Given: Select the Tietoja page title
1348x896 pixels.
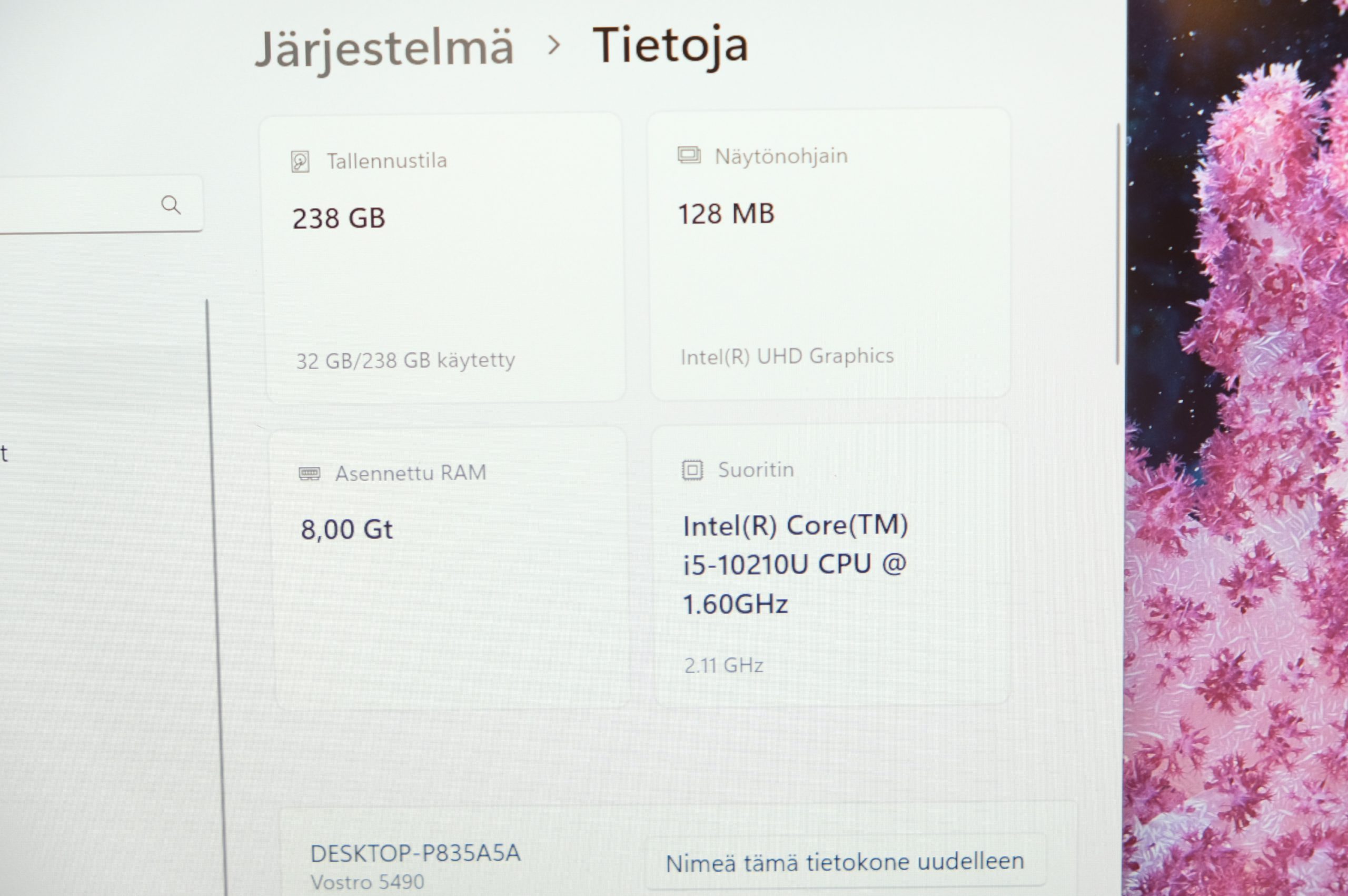Looking at the screenshot, I should tap(671, 46).
